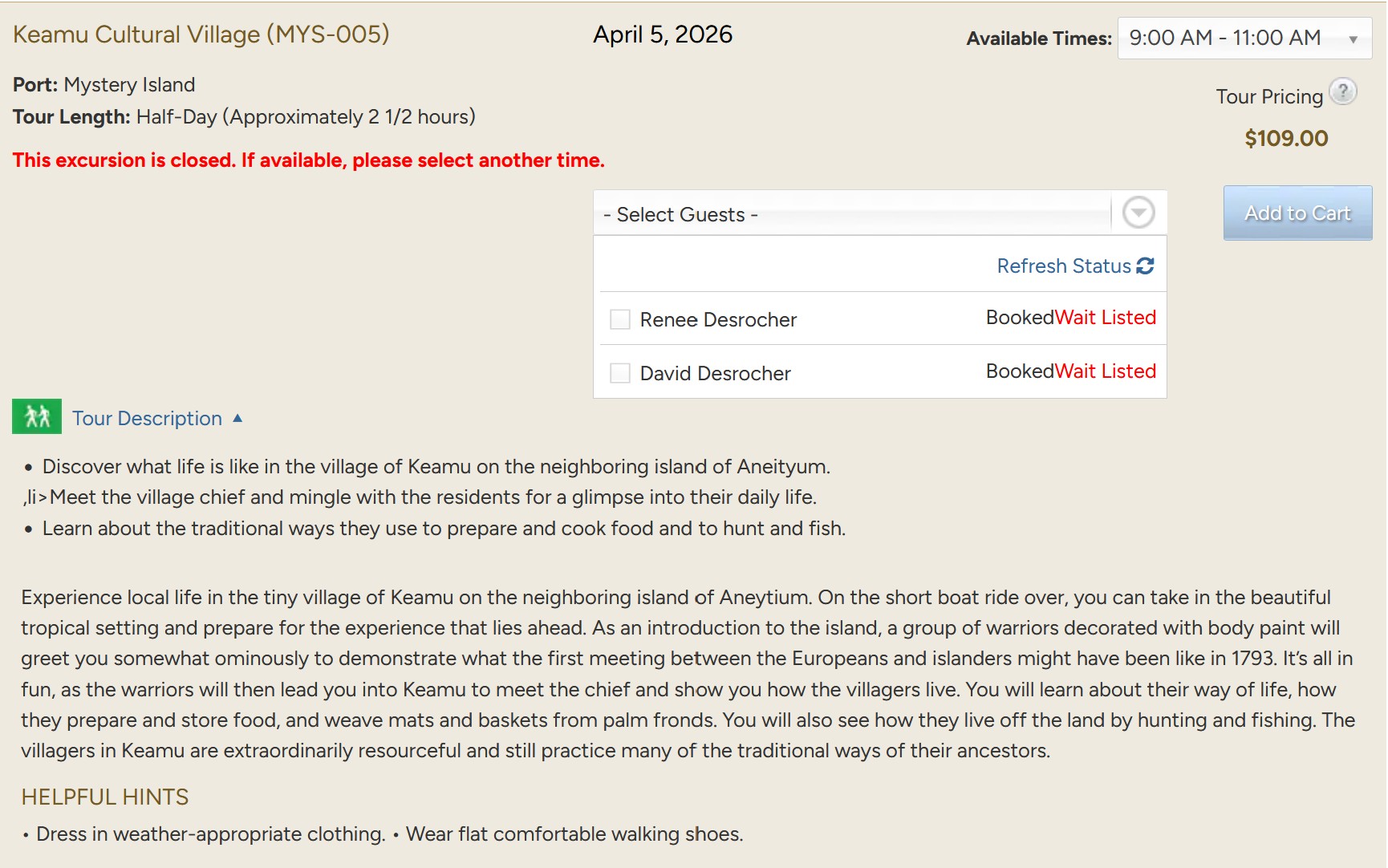Click Wait Listed status for Renee Desrocher
Screen dimensions: 1388x868
(x=1105, y=318)
